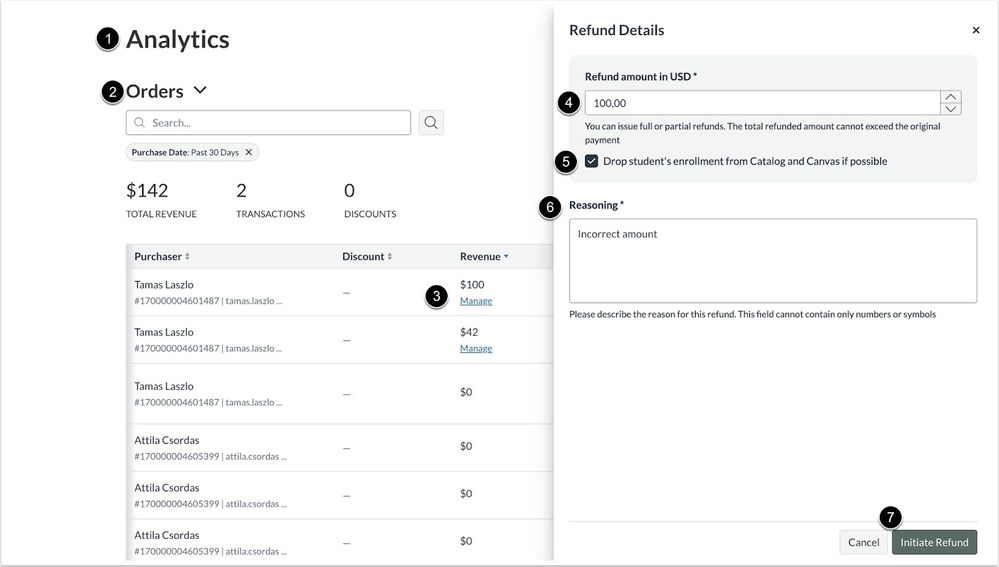Image resolution: width=999 pixels, height=567 pixels.
Task: Expand the Orders dropdown chevron
Action: point(200,91)
